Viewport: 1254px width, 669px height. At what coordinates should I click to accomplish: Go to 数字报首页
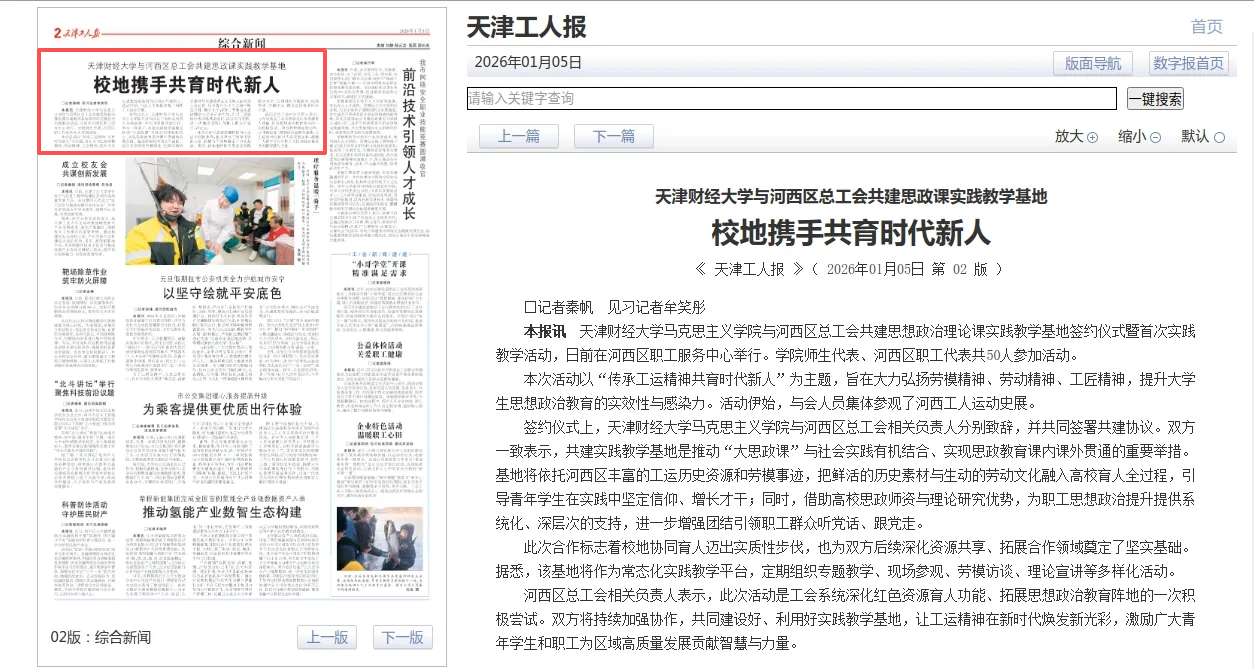coord(1188,63)
